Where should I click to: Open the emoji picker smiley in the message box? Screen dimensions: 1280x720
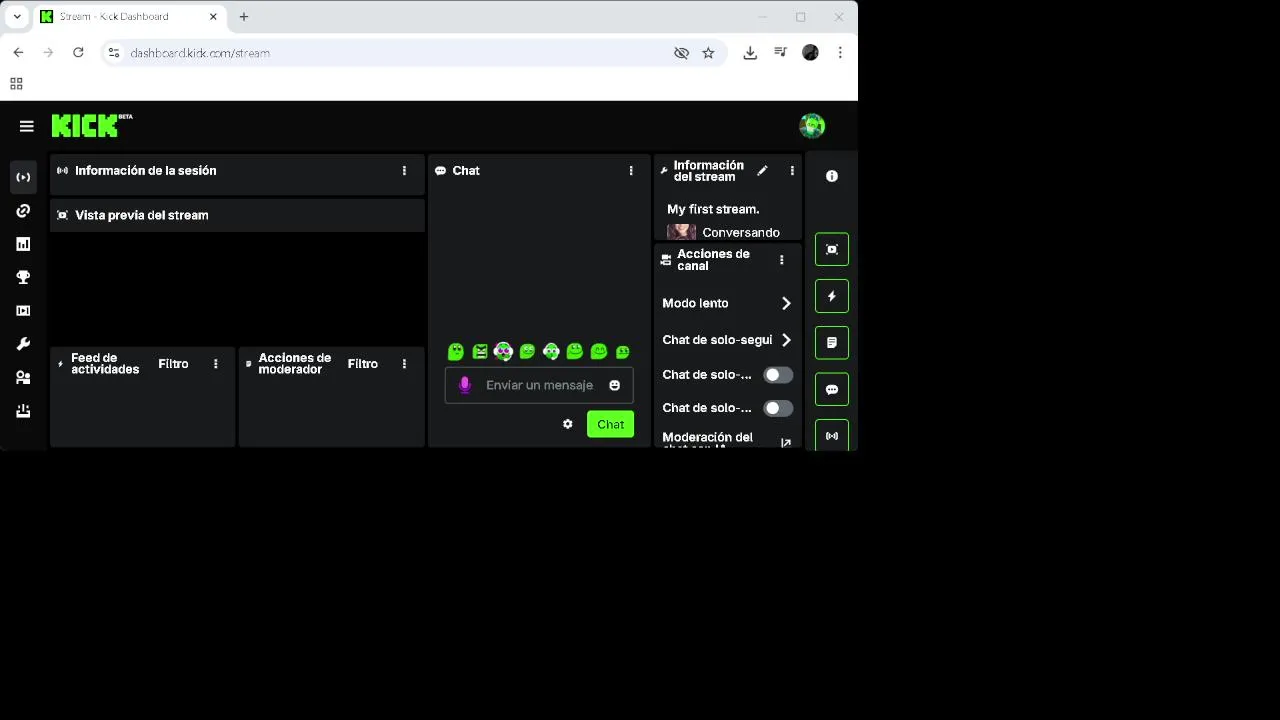(x=614, y=385)
